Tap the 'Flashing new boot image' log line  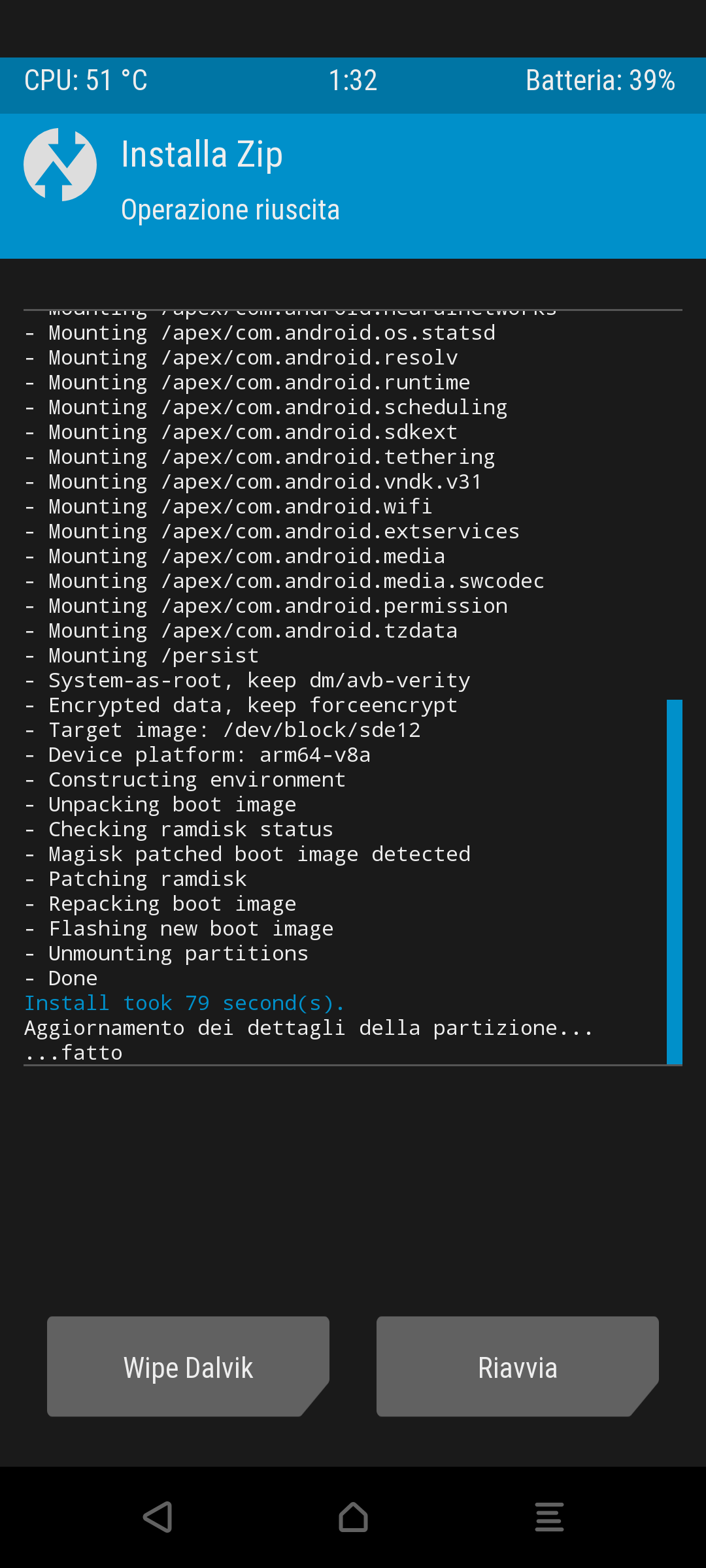coord(179,928)
